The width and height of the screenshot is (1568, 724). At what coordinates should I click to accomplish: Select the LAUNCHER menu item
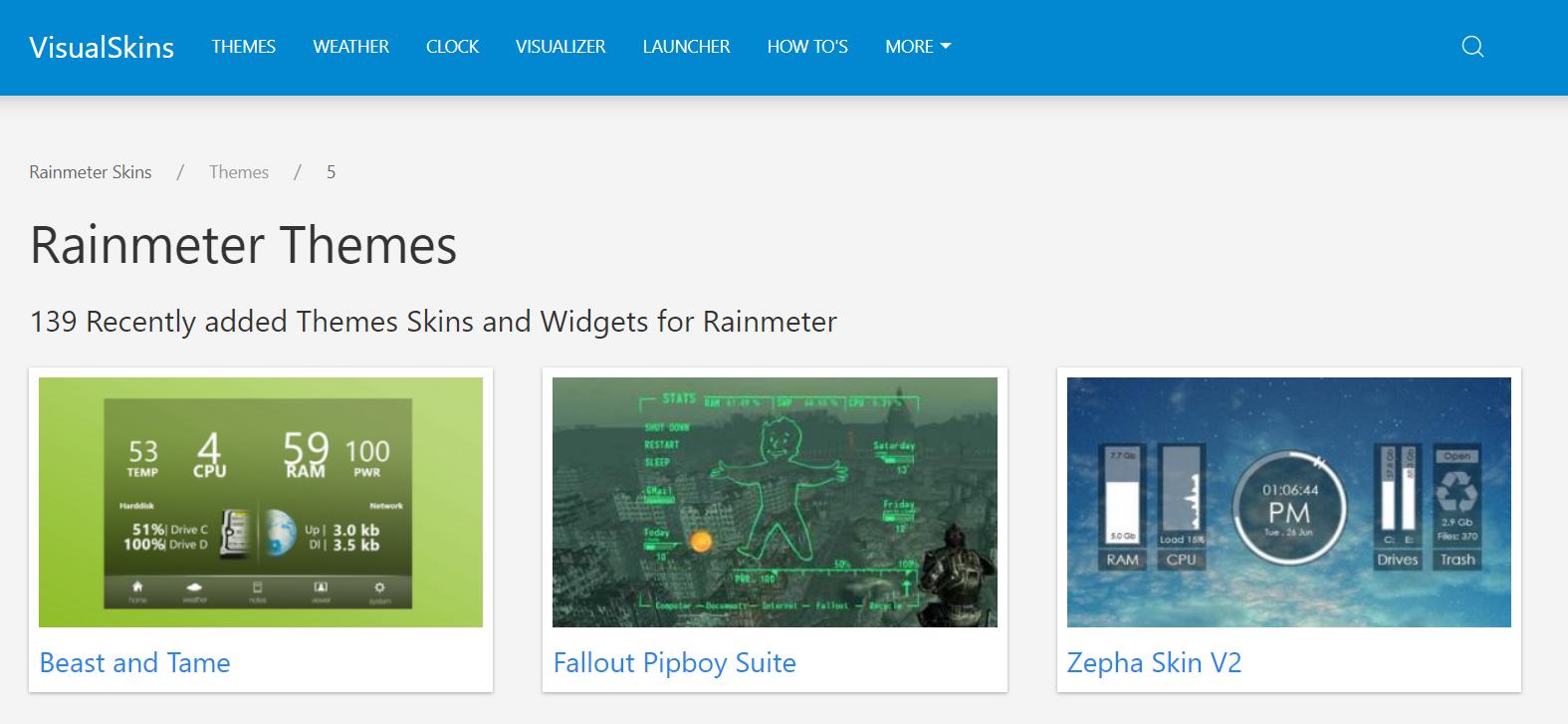686,47
